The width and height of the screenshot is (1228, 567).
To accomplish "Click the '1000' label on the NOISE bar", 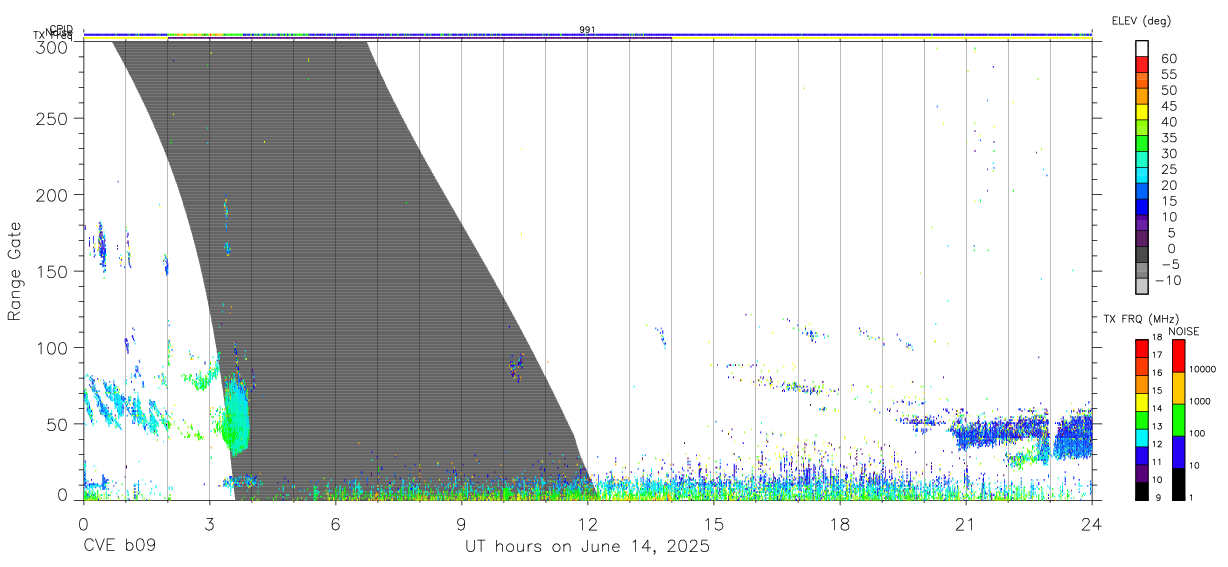I will [1201, 401].
